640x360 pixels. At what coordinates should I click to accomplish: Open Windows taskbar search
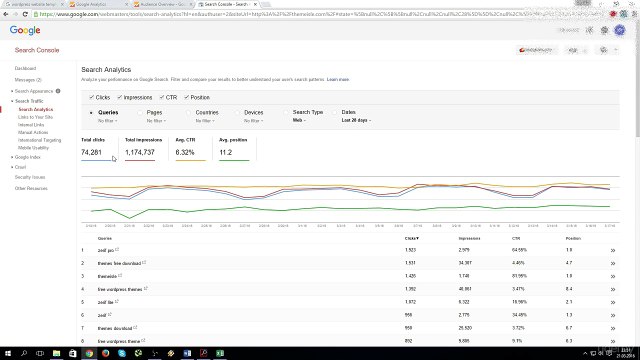(24, 353)
